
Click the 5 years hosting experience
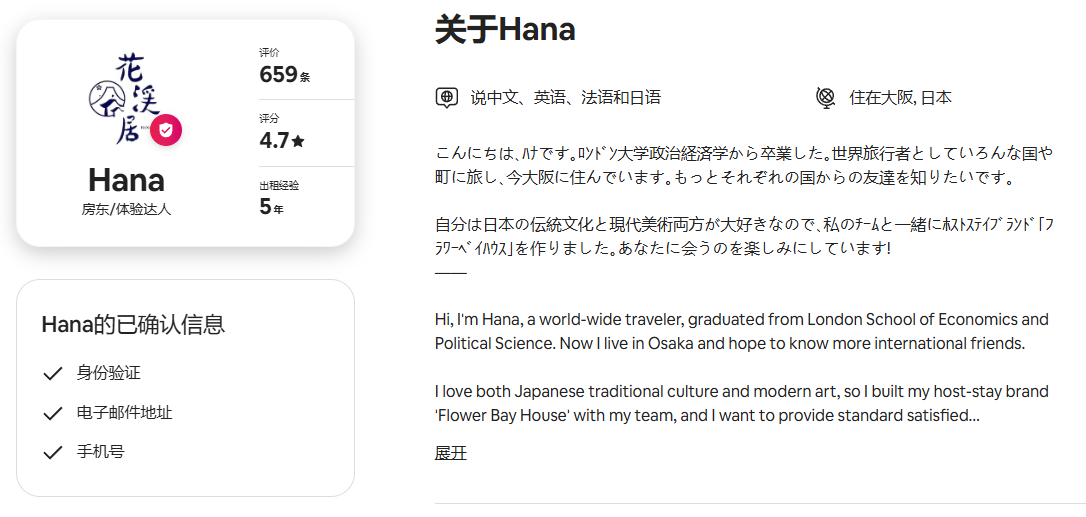[x=272, y=207]
